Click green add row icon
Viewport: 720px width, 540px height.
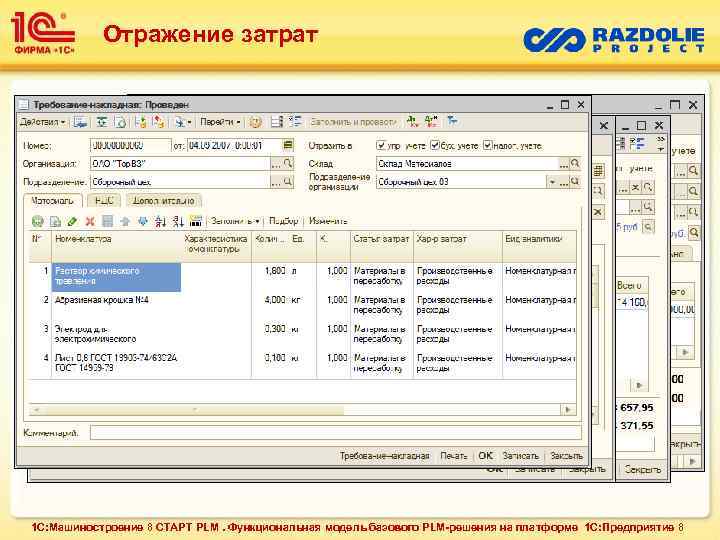click(x=38, y=222)
